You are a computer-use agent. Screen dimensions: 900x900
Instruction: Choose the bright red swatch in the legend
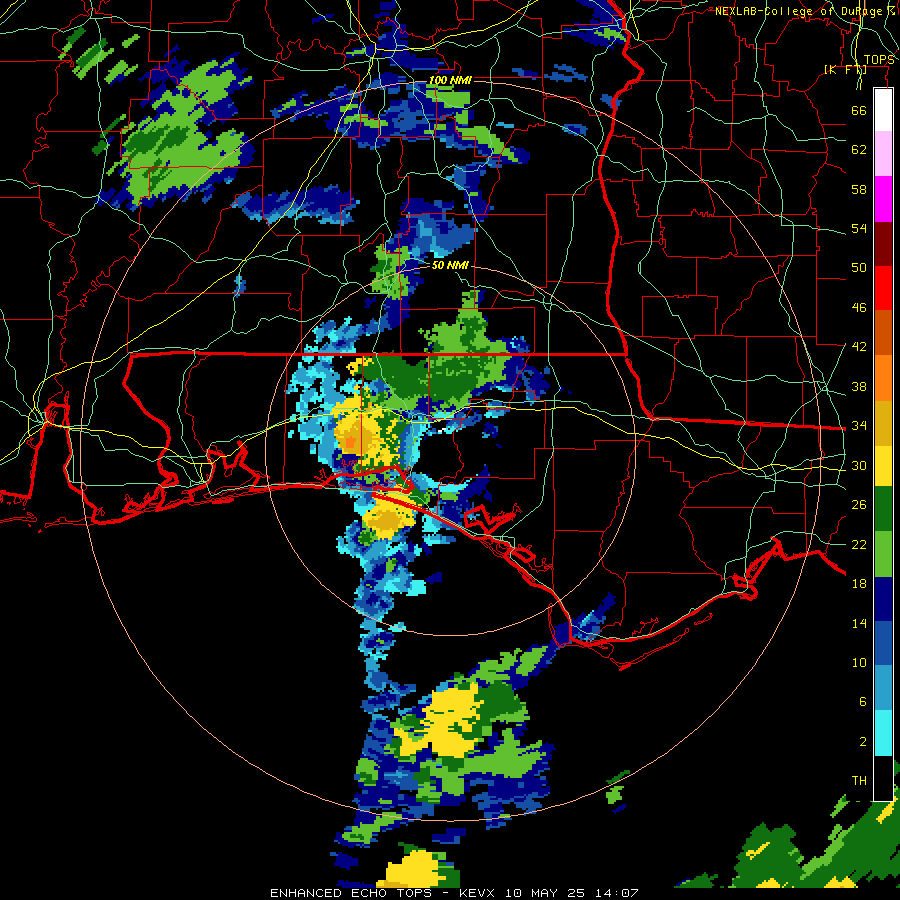coord(883,288)
